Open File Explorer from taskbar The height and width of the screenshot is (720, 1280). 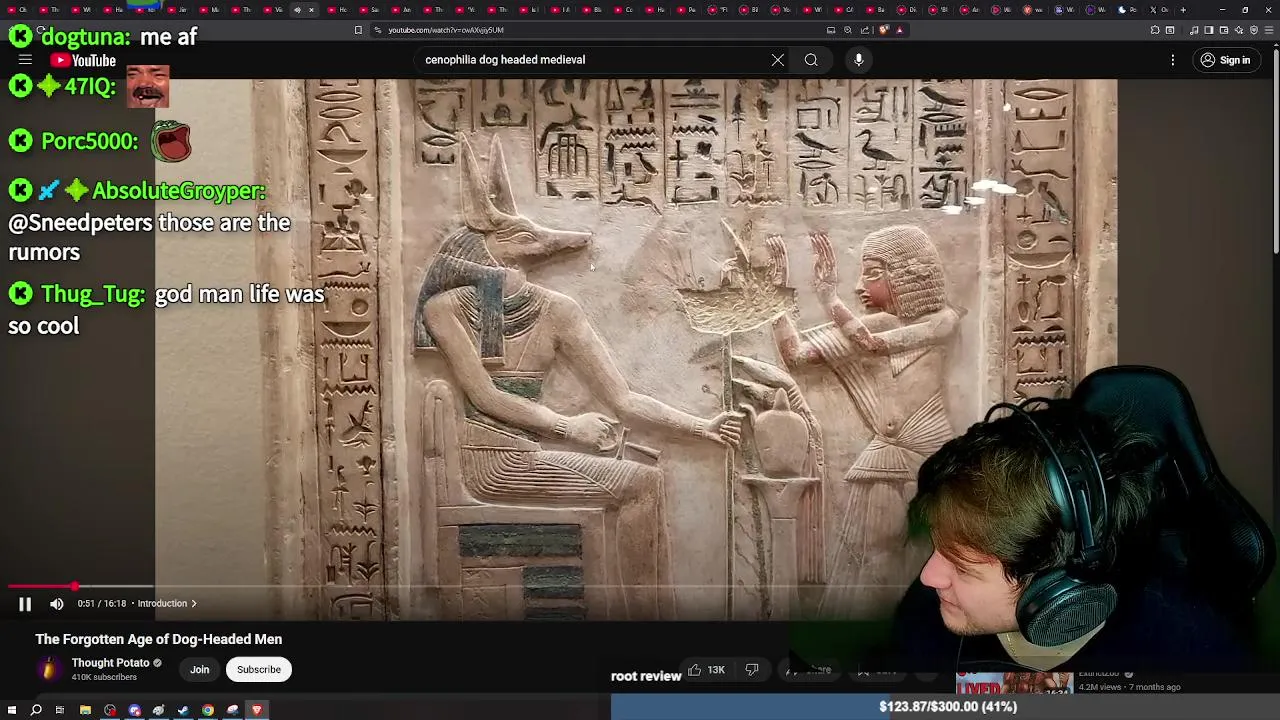click(x=85, y=710)
